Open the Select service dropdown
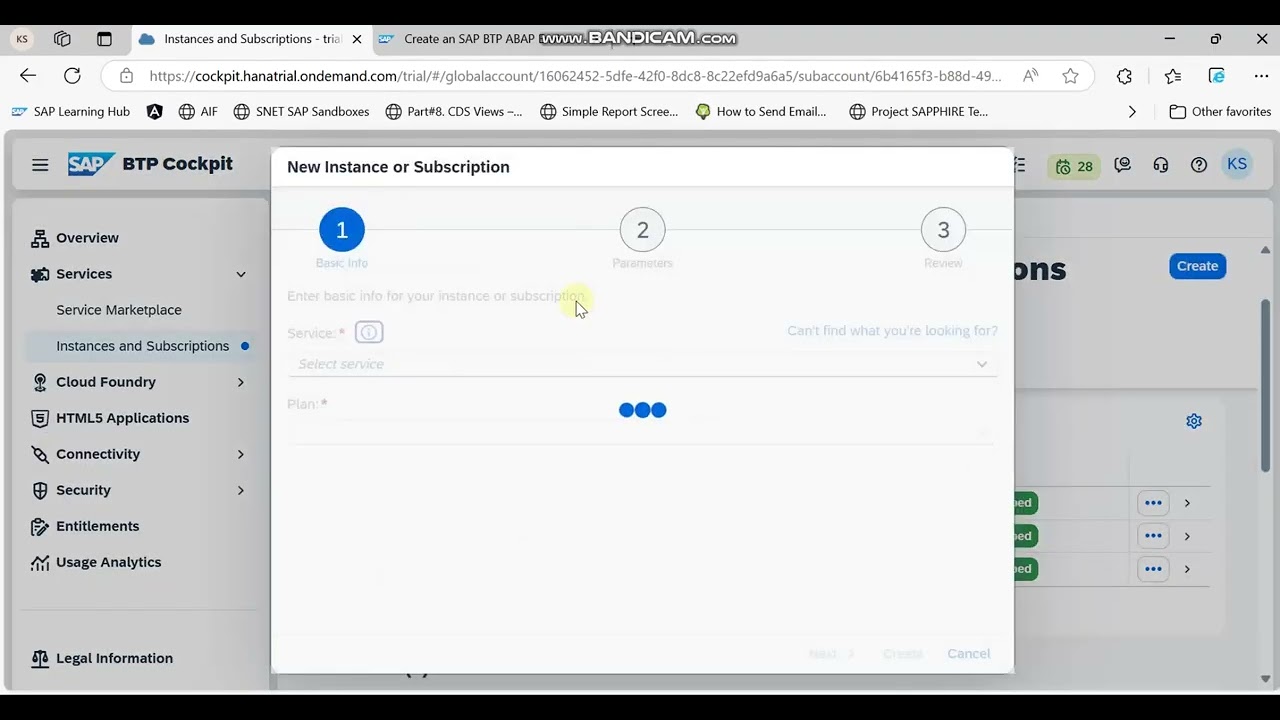 click(x=642, y=364)
